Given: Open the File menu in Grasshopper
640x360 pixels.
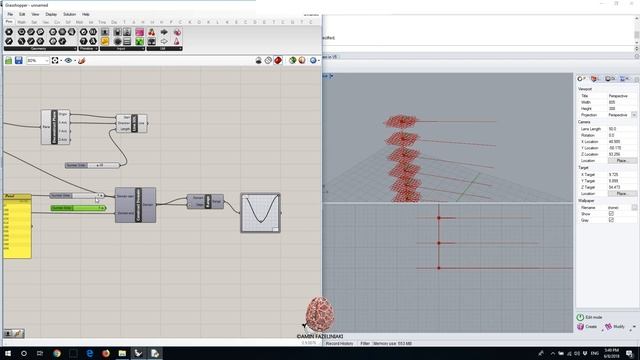Looking at the screenshot, I should click(10, 14).
